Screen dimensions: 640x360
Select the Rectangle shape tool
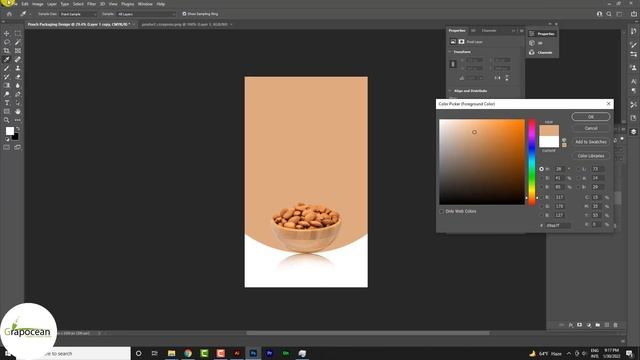[x=7, y=111]
